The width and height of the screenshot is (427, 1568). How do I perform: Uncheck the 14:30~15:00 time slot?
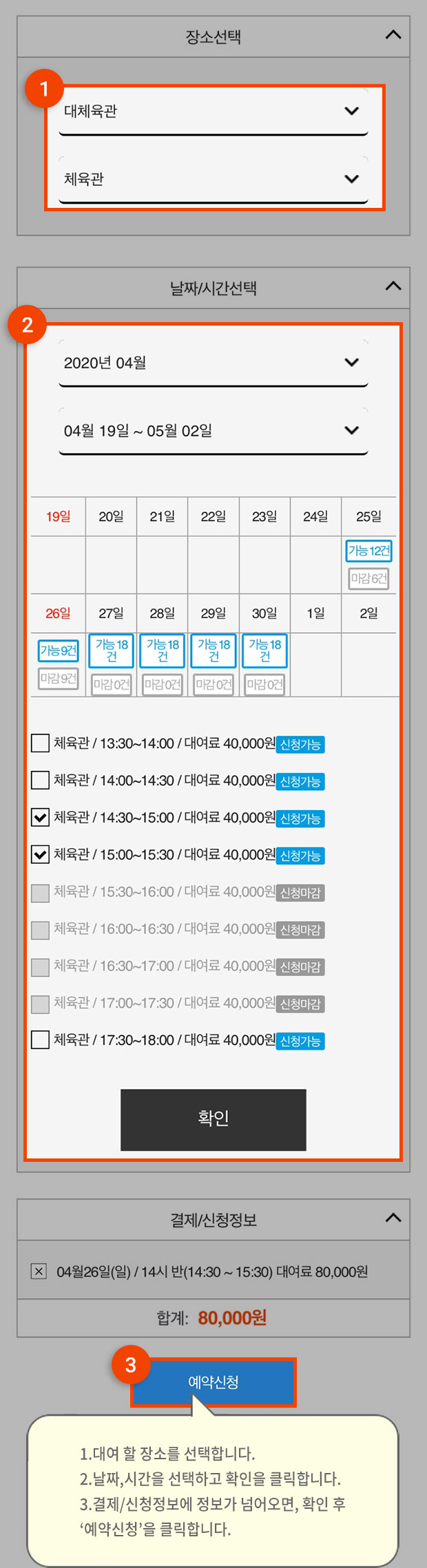41,818
